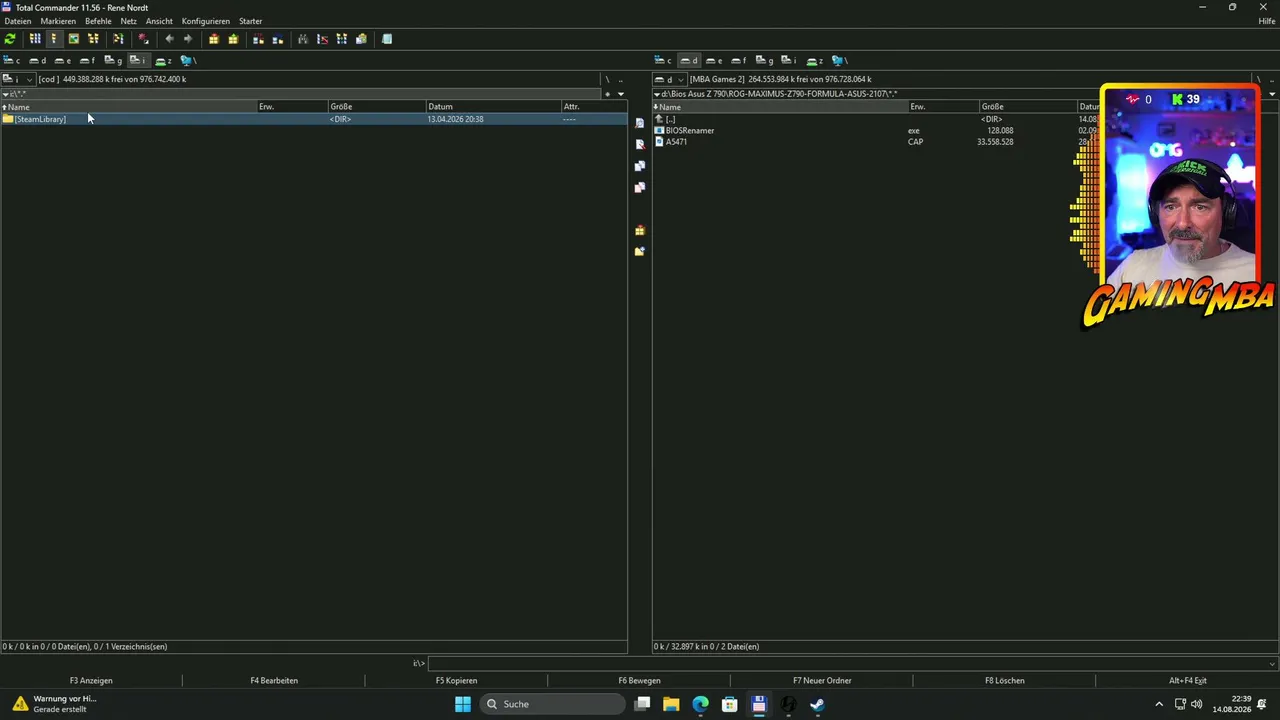Show hidden system tray icons chevron
The height and width of the screenshot is (720, 1280).
click(x=1159, y=704)
